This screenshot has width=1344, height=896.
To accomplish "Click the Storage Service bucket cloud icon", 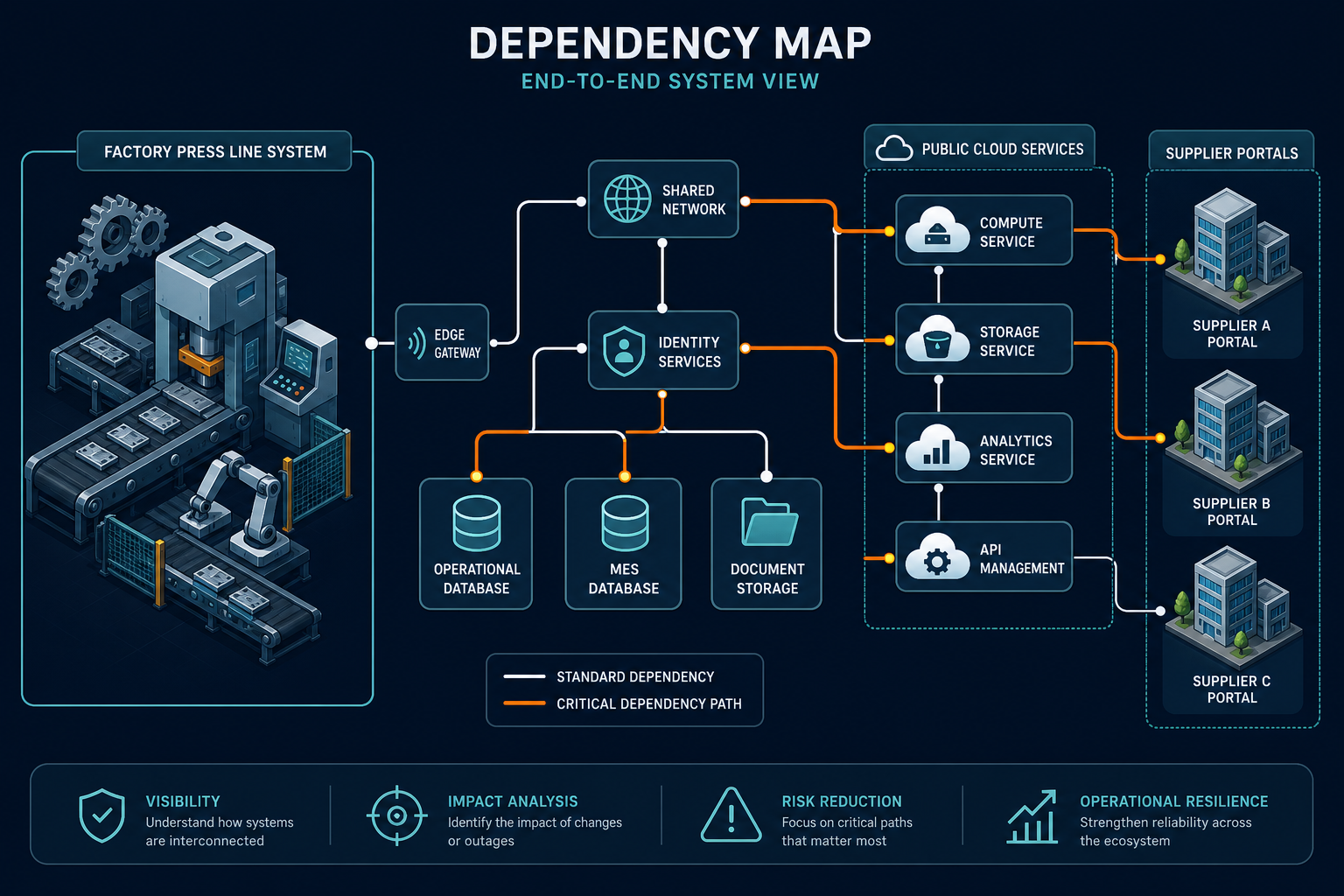I will 937,339.
